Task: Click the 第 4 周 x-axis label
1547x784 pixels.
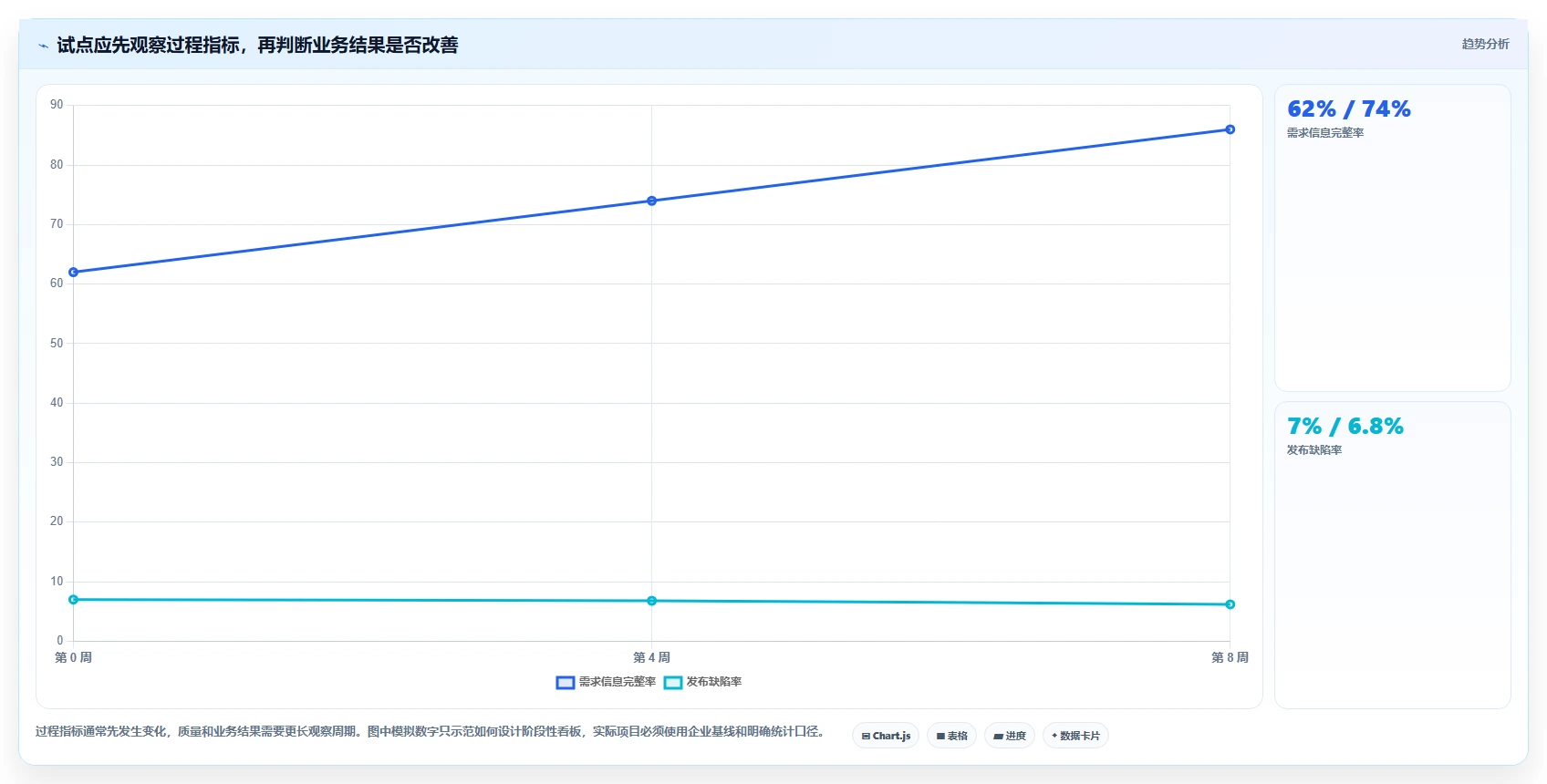Action: pos(651,657)
